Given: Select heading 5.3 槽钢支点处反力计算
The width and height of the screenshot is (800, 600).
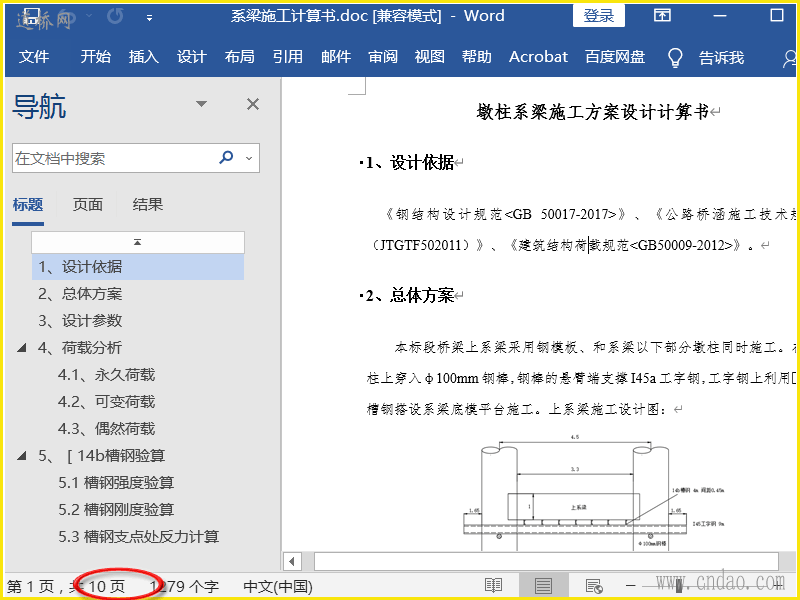Looking at the screenshot, I should coord(138,537).
